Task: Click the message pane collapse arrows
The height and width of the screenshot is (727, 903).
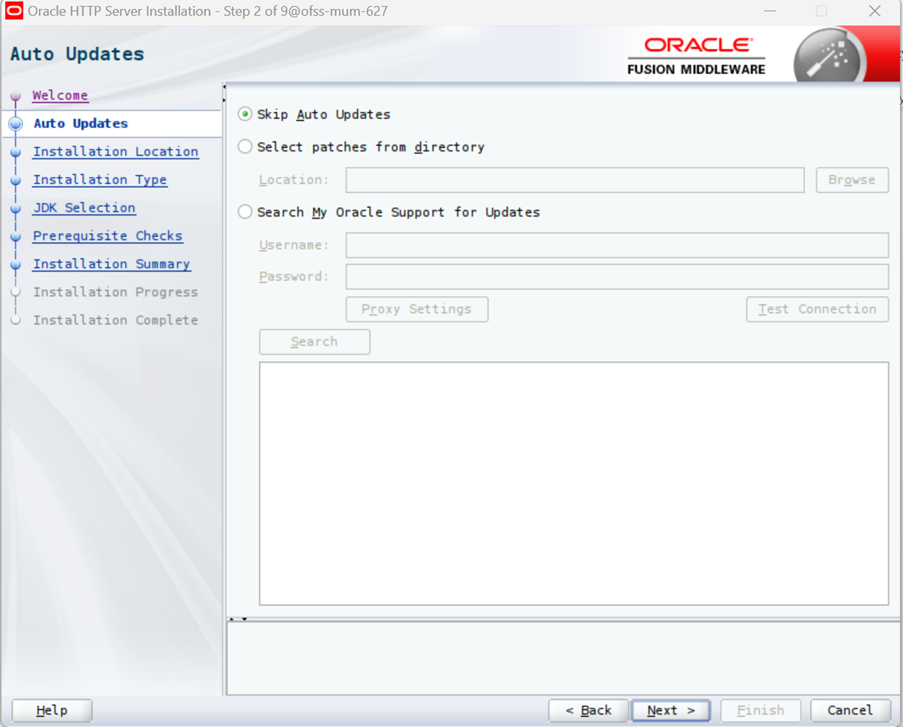Action: click(x=238, y=619)
